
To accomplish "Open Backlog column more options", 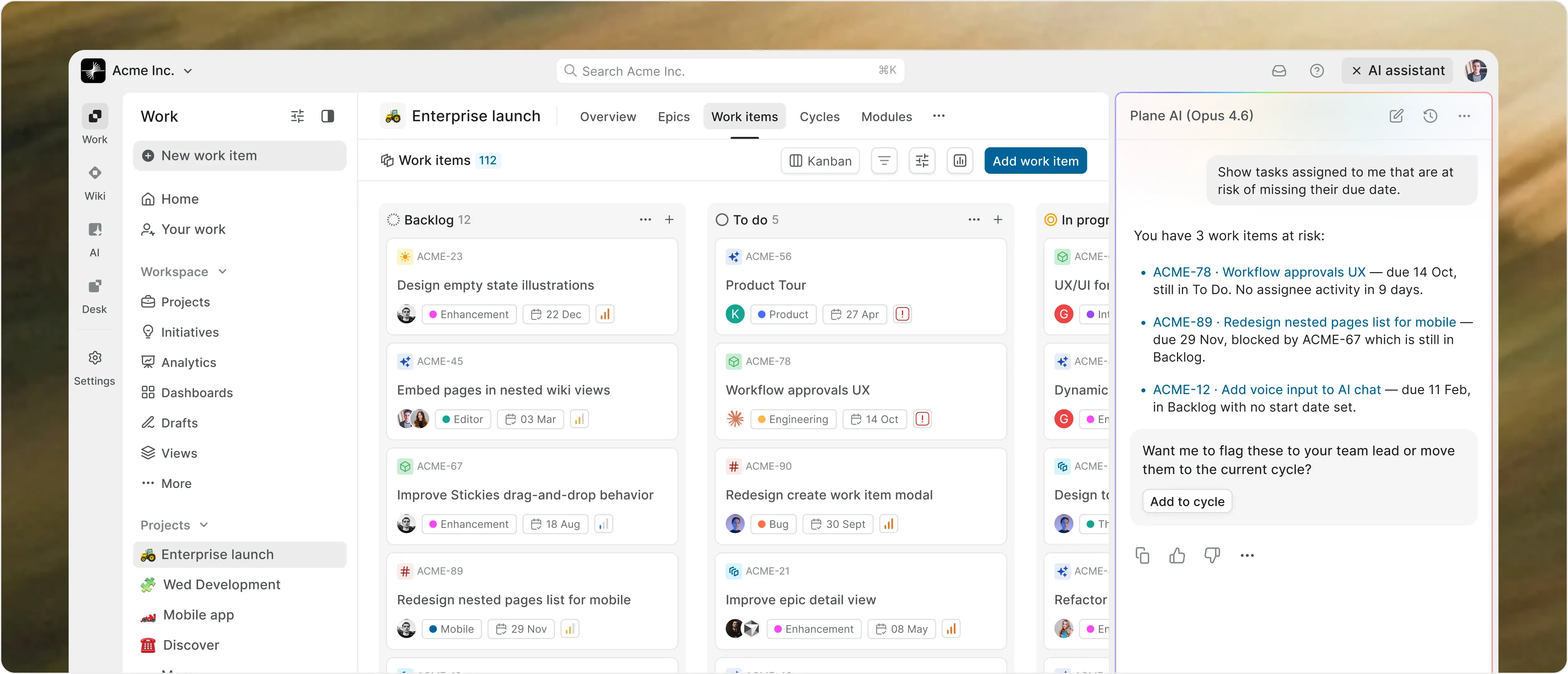I will point(645,220).
